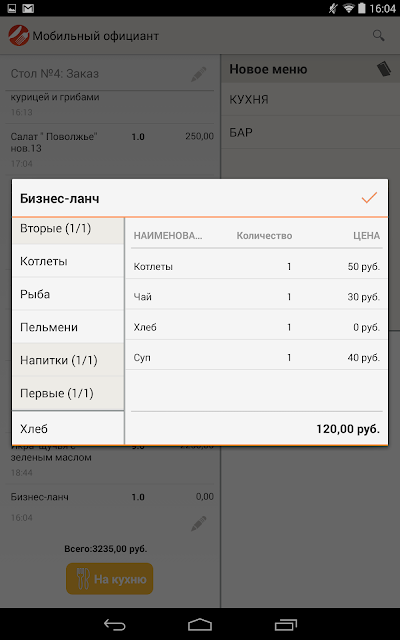
Task: Open the КУХНЯ menu section
Action: click(x=311, y=100)
